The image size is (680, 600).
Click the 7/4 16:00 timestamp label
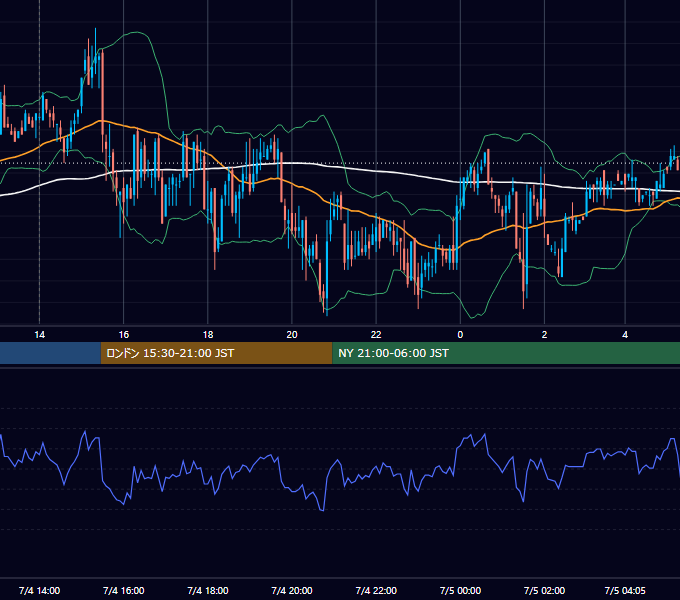click(x=124, y=590)
